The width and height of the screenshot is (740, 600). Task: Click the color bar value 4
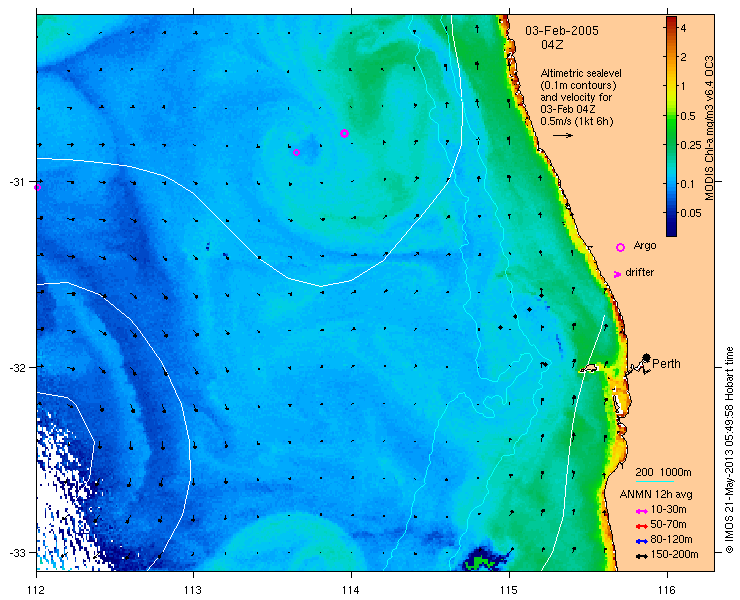[x=683, y=28]
